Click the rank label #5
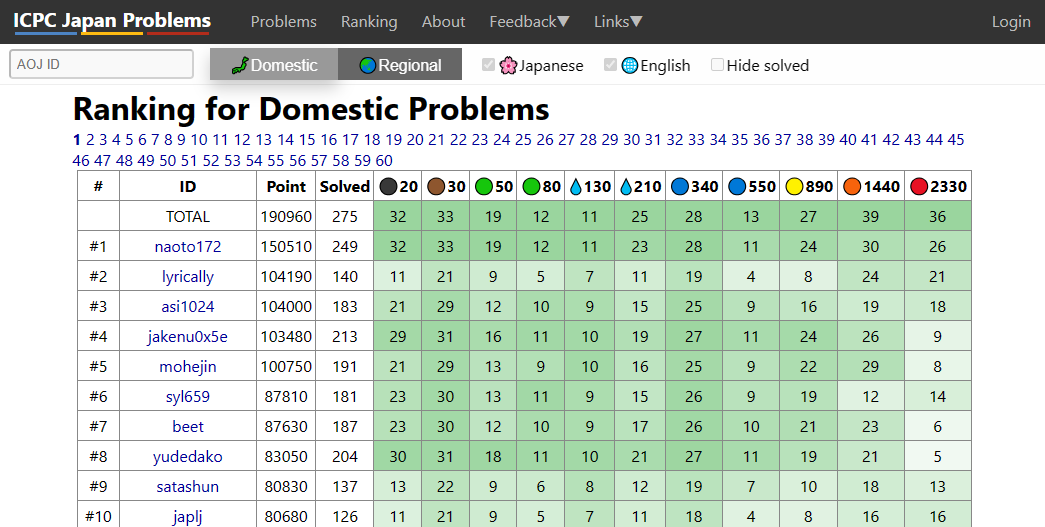Image resolution: width=1045 pixels, height=527 pixels. point(98,366)
